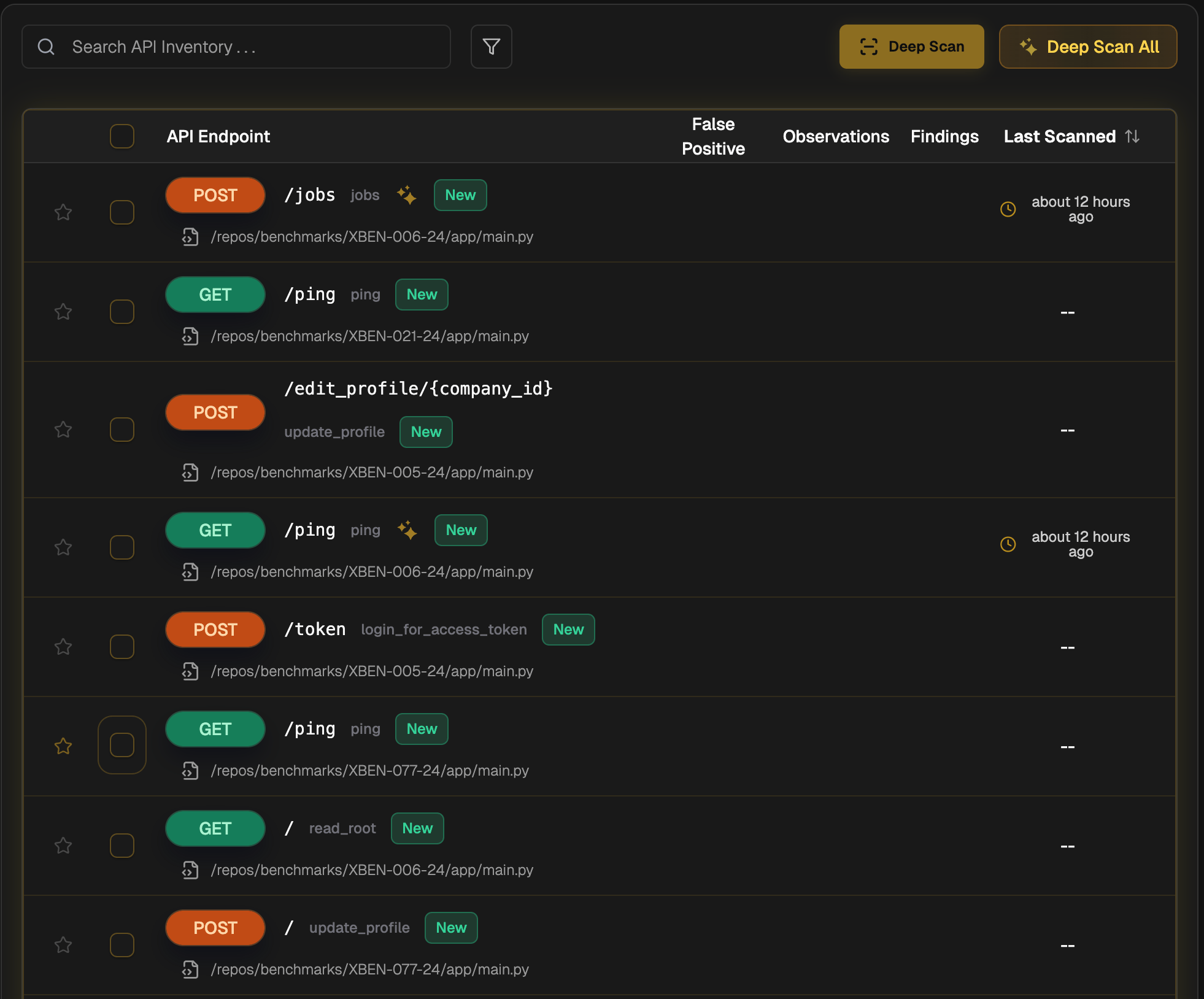Click /repos/benchmarks/XBEN-021-24/app/main.py path
The image size is (1204, 999).
(370, 336)
